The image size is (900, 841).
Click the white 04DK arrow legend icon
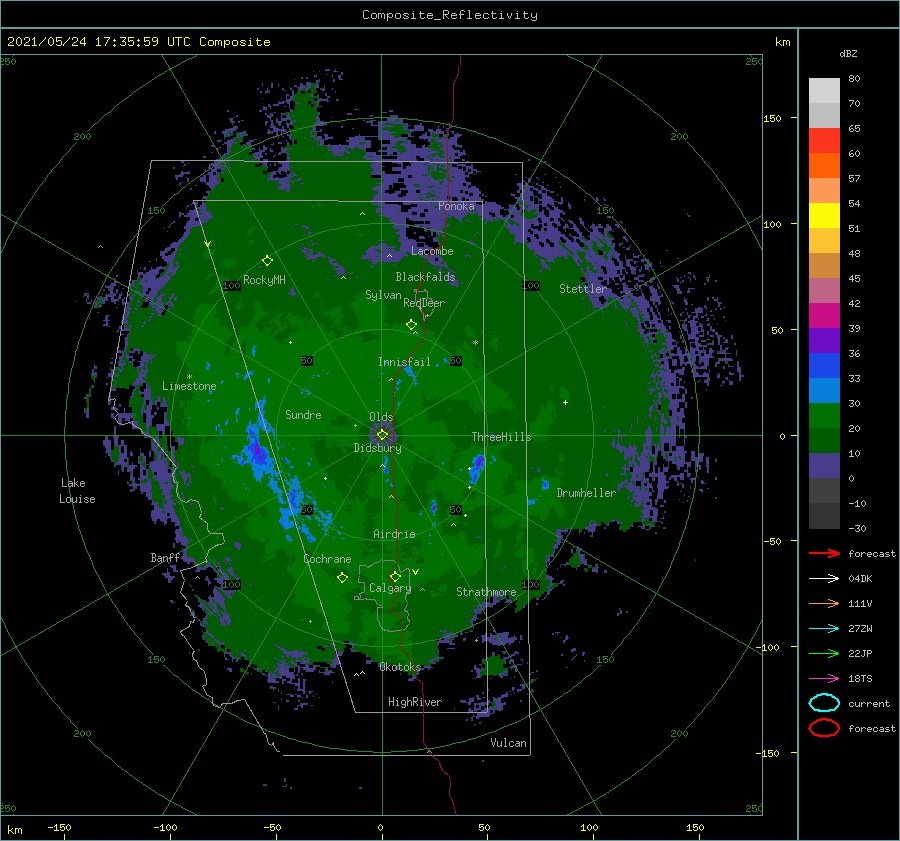point(824,578)
